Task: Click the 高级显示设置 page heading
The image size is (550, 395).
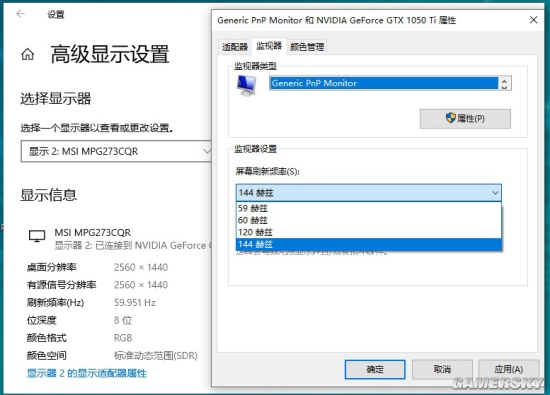Action: coord(110,54)
